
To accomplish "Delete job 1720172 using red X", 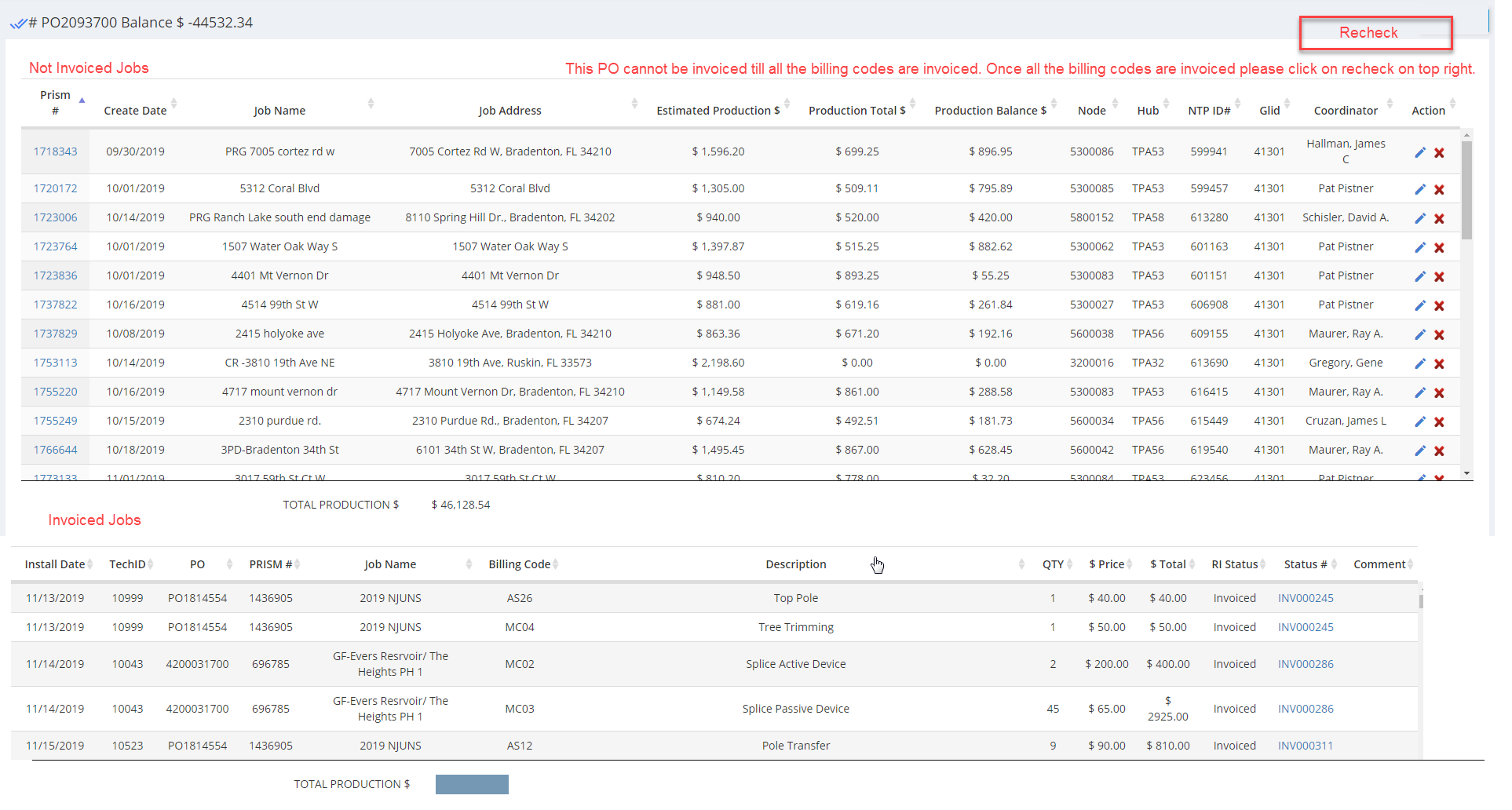I will tap(1439, 189).
